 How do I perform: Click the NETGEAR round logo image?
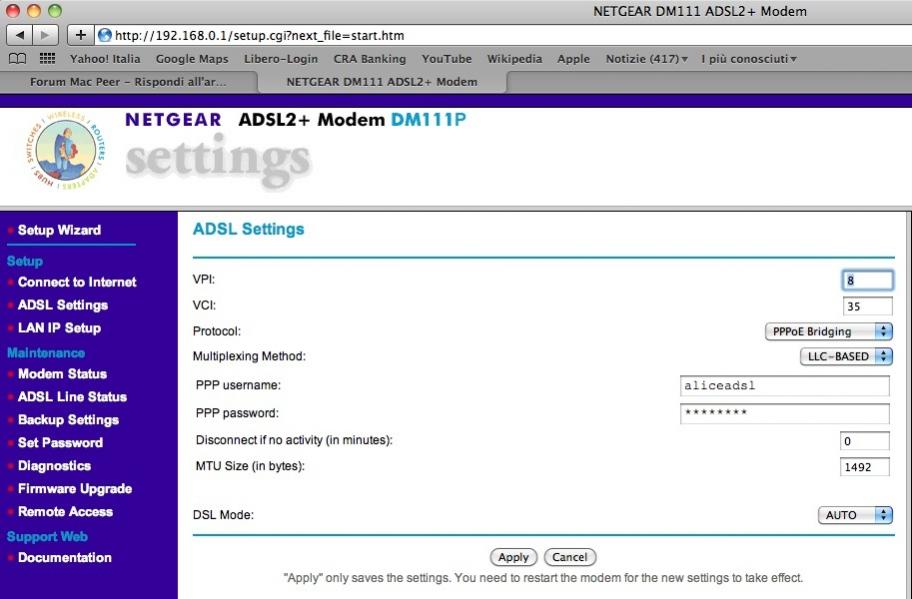[x=66, y=150]
